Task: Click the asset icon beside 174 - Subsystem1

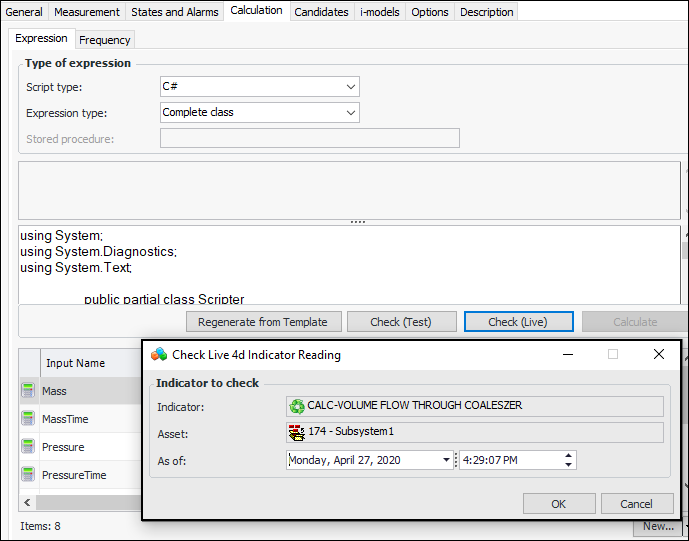Action: tap(297, 432)
